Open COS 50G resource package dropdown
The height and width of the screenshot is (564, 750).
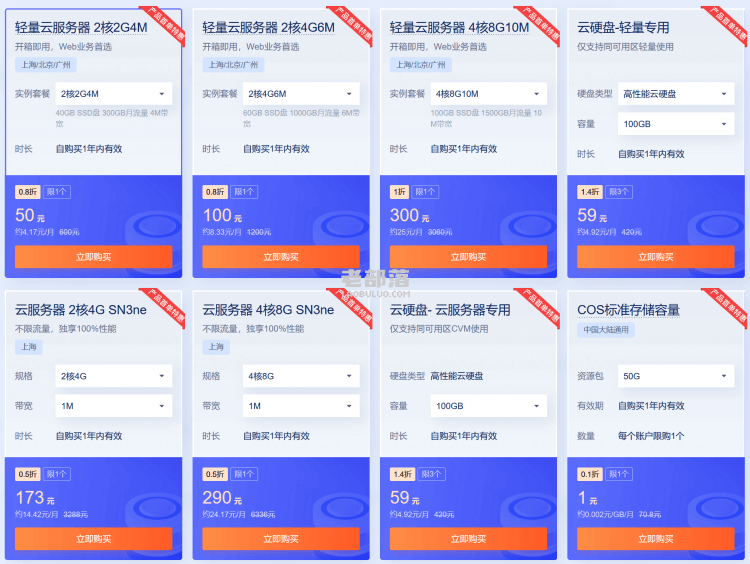pyautogui.click(x=676, y=376)
